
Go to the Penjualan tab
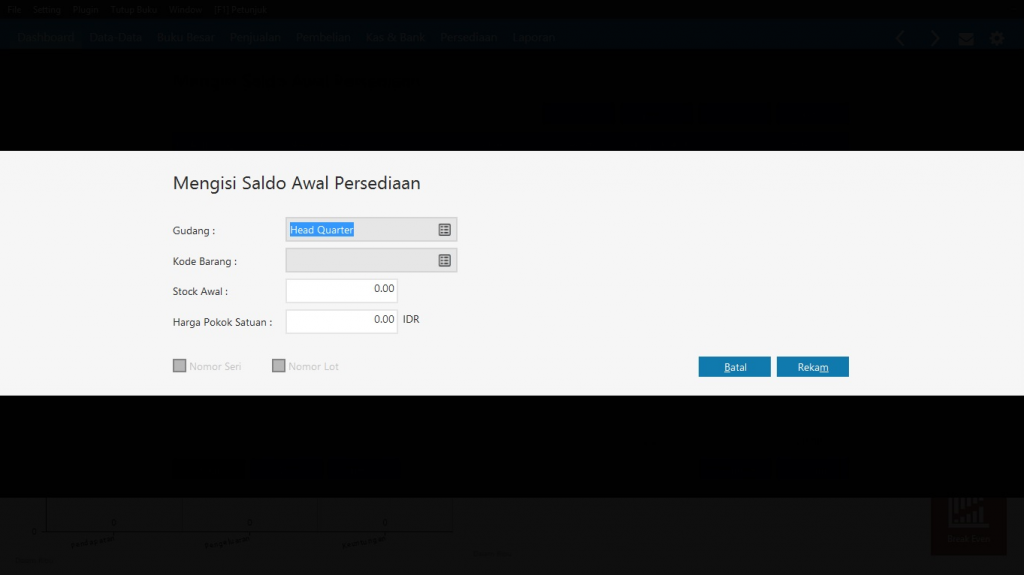[x=256, y=38]
